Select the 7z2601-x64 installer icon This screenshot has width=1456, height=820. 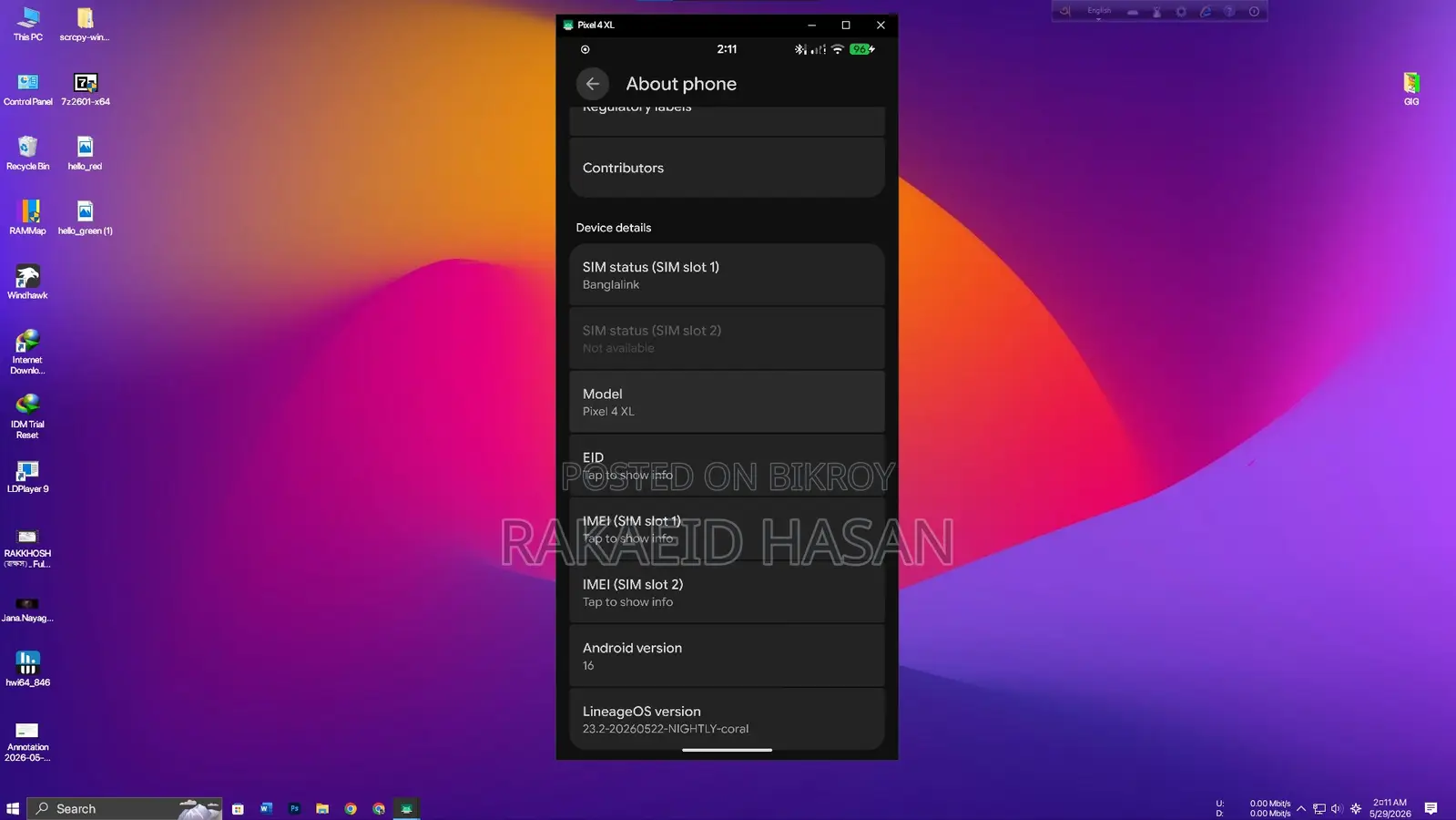[x=86, y=89]
